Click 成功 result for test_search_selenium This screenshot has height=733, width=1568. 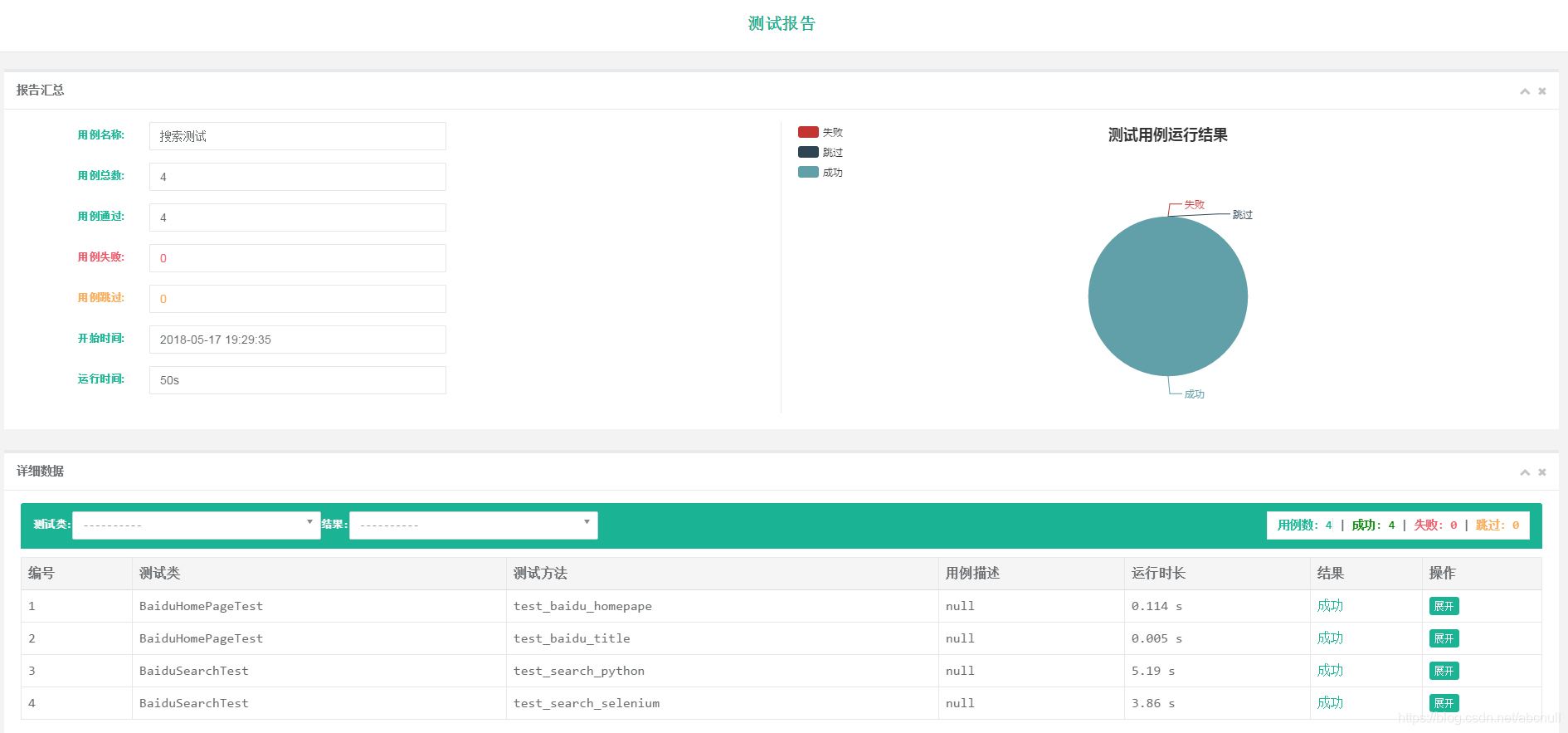click(x=1330, y=703)
